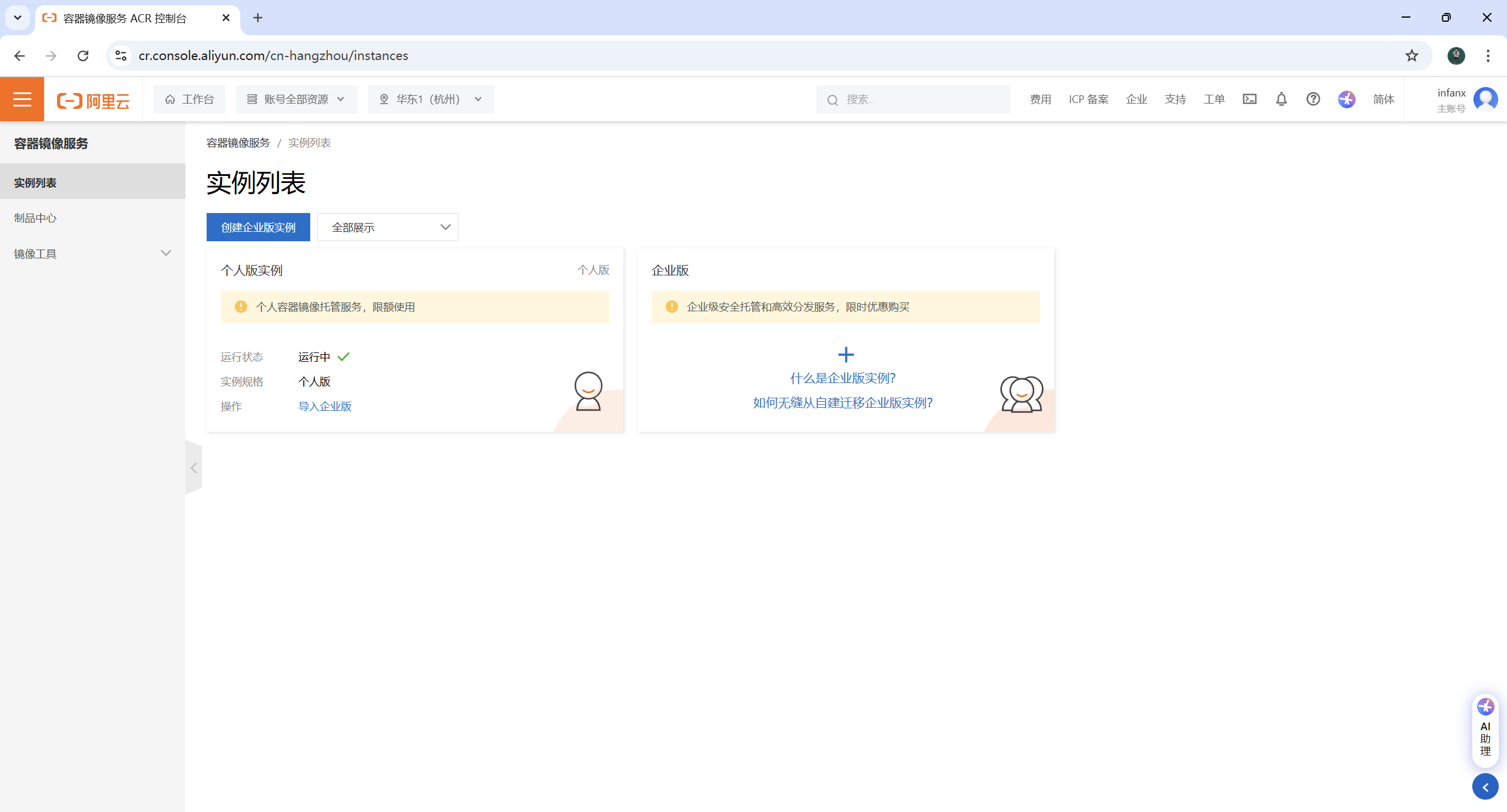Open Cloud Shell terminal icon
This screenshot has width=1507, height=812.
[1249, 99]
